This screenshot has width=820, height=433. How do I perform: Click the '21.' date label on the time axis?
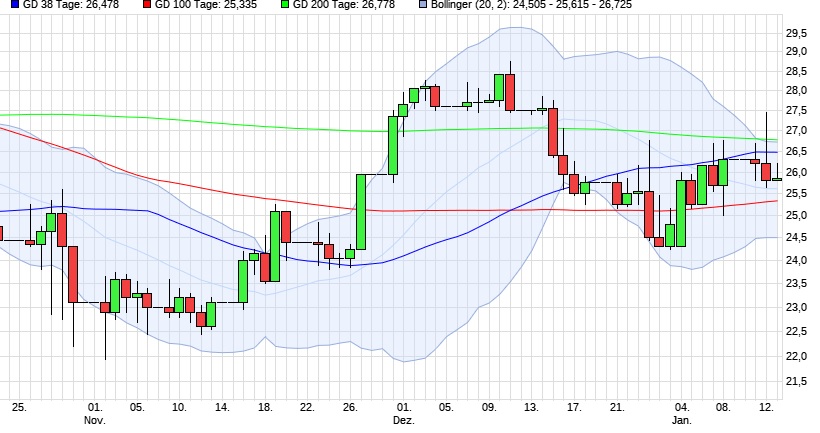pyautogui.click(x=617, y=407)
